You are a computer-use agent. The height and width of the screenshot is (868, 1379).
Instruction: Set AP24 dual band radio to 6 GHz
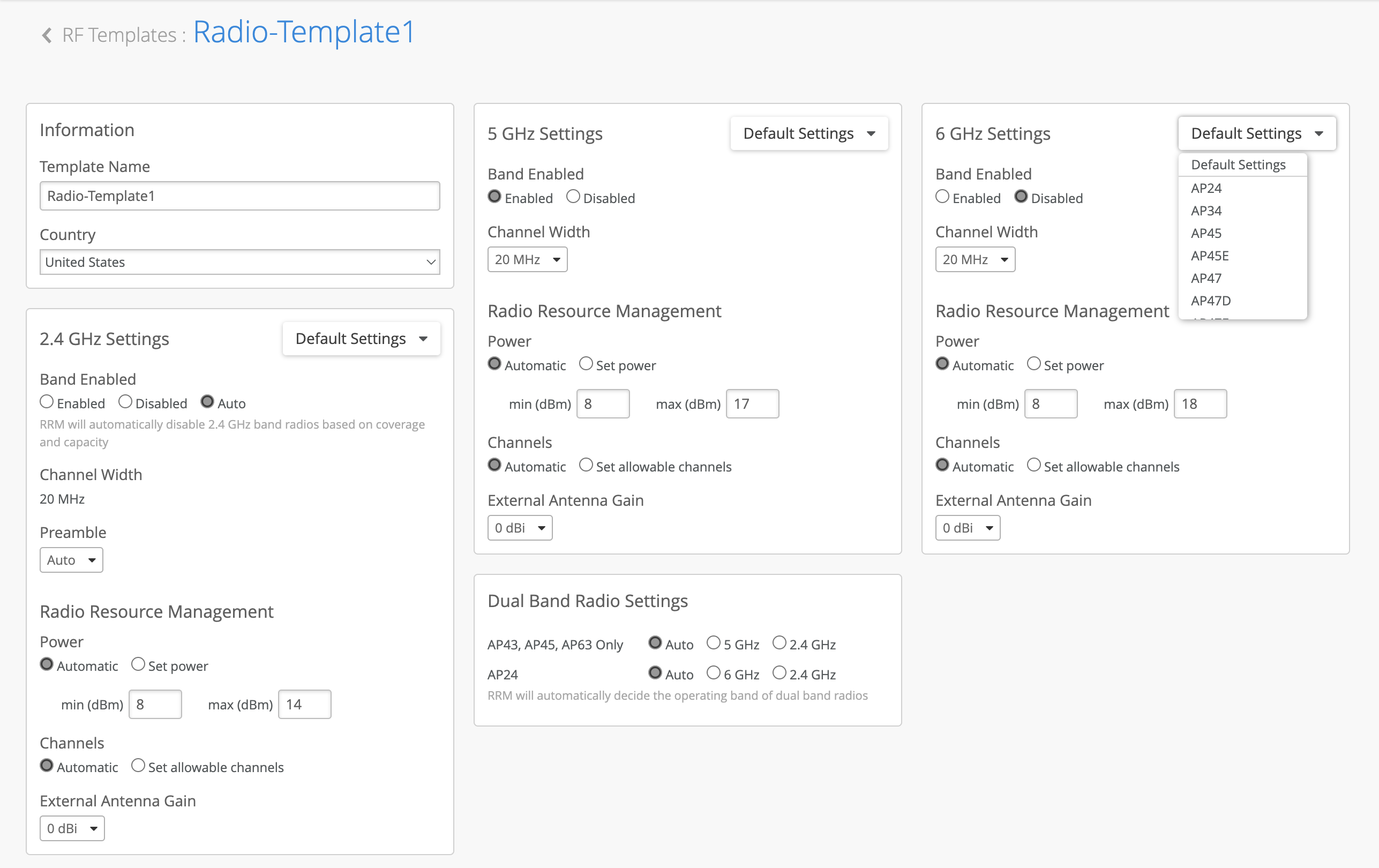tap(713, 674)
